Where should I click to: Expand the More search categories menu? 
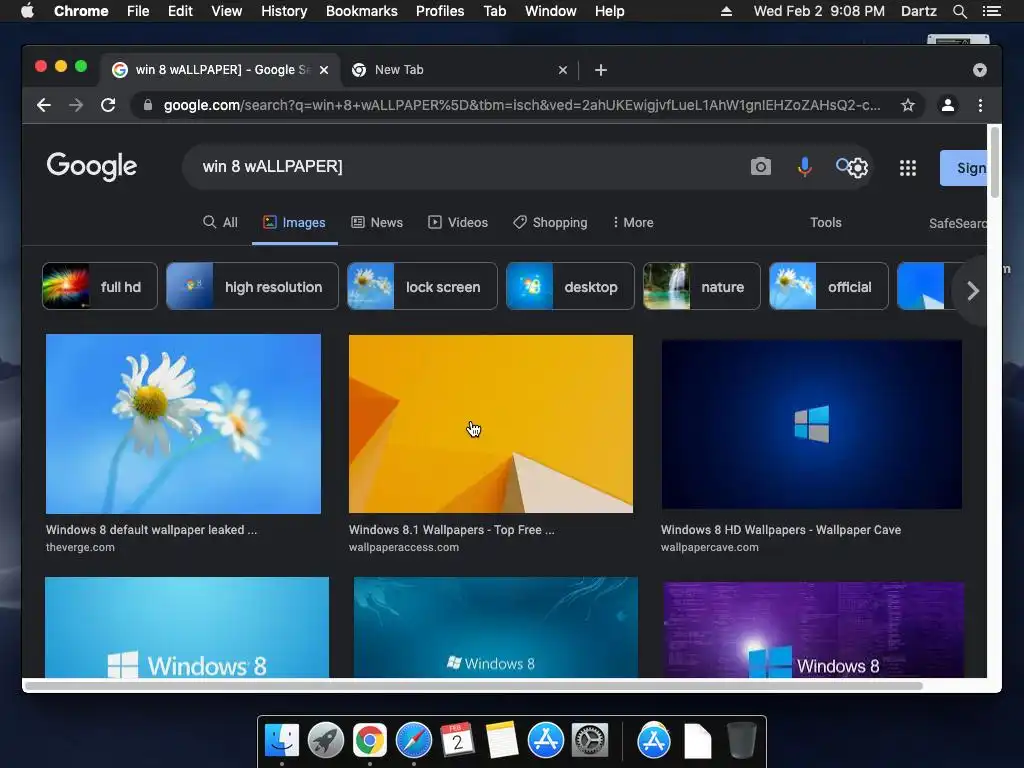point(633,223)
